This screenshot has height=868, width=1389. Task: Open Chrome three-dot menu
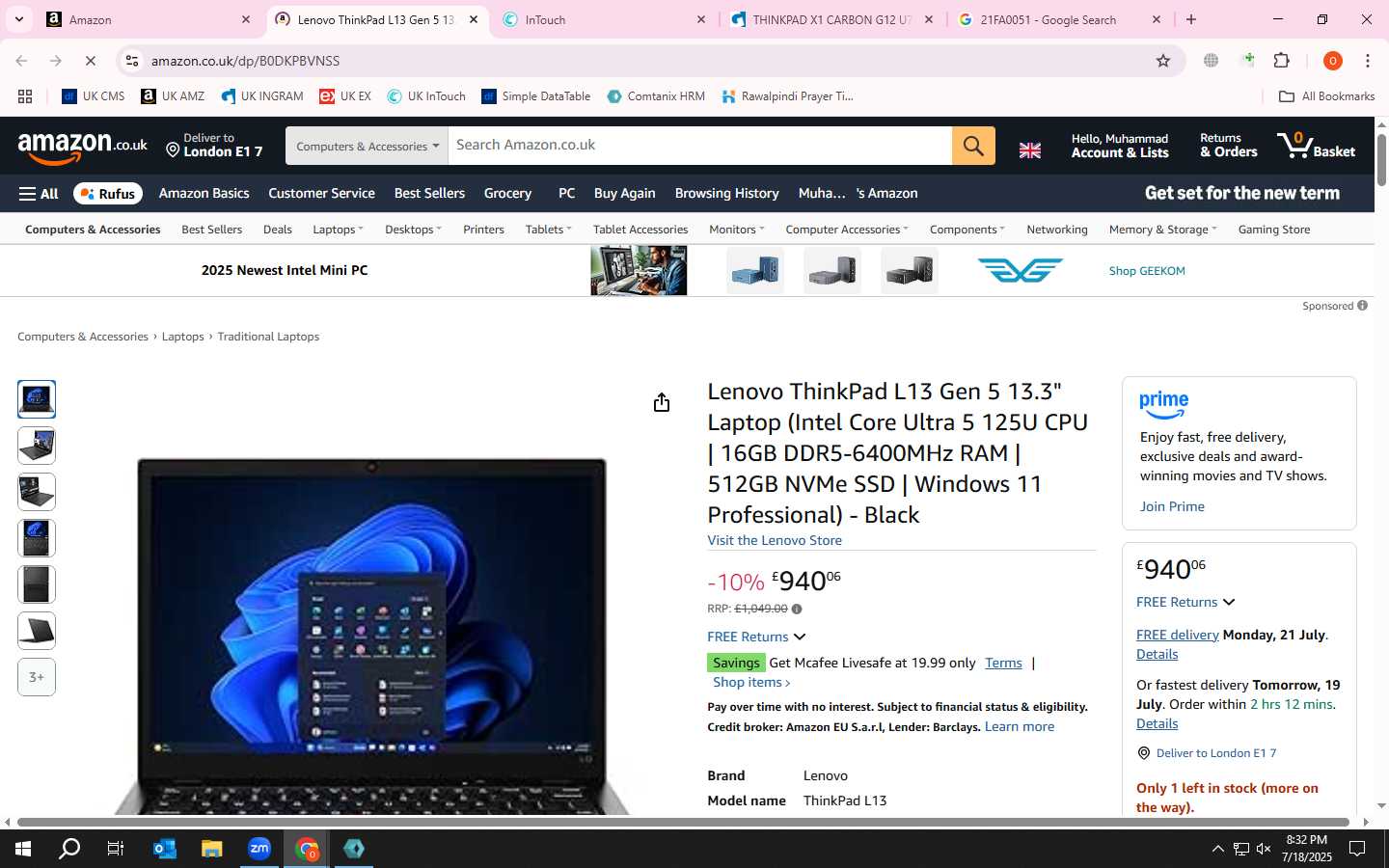[1368, 61]
